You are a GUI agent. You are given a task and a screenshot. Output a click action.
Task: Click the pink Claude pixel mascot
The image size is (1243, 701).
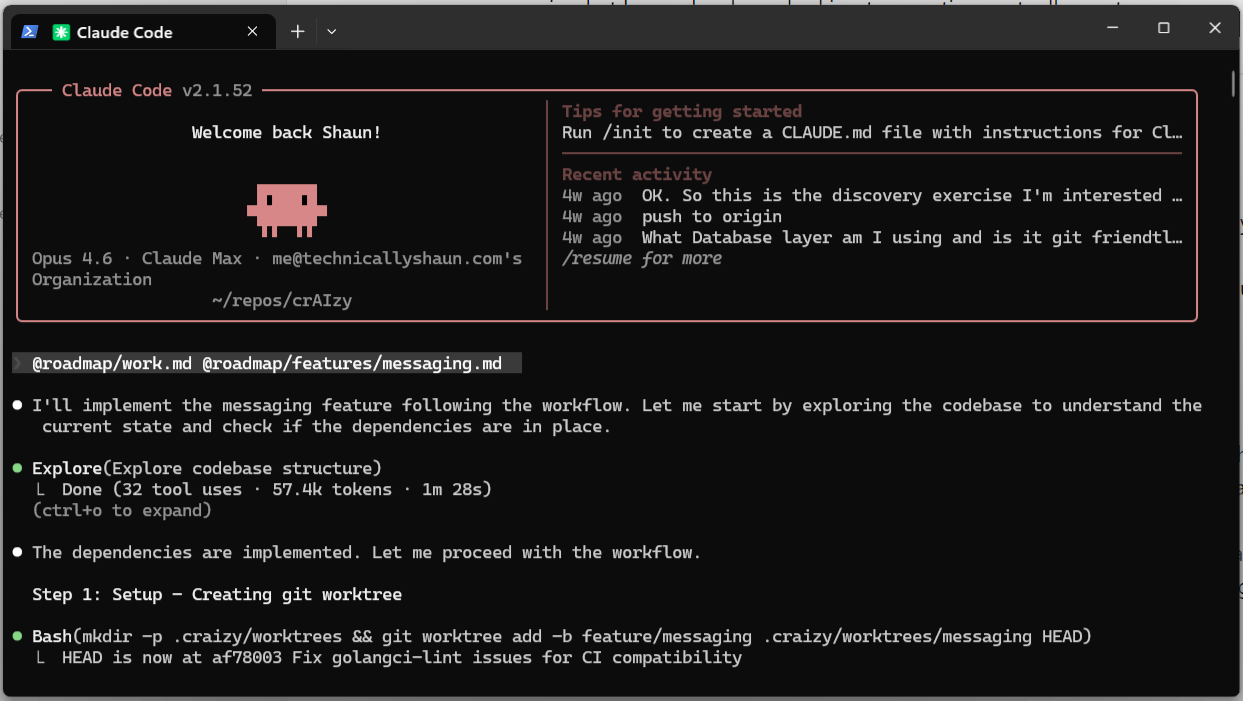(x=287, y=209)
